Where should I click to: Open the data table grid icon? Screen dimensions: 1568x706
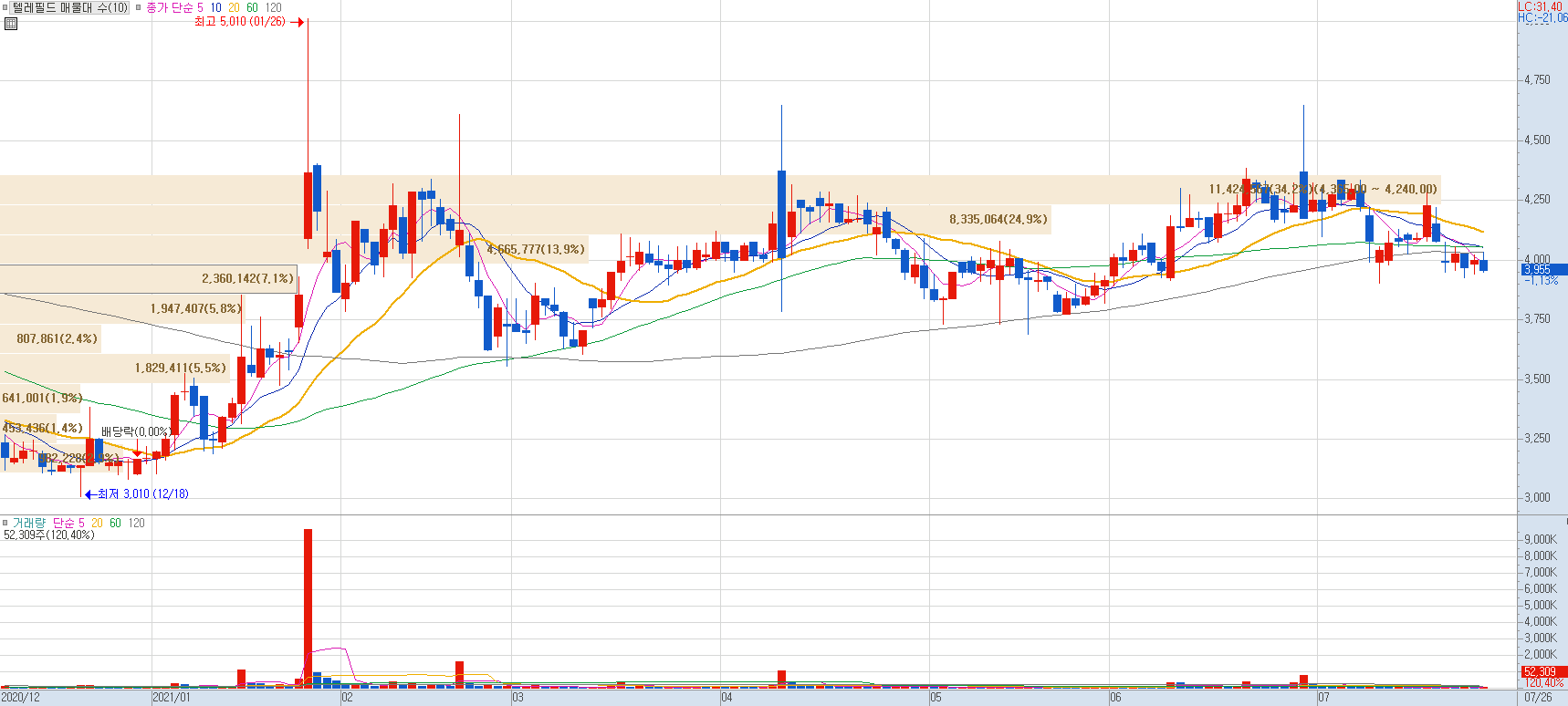click(x=11, y=24)
